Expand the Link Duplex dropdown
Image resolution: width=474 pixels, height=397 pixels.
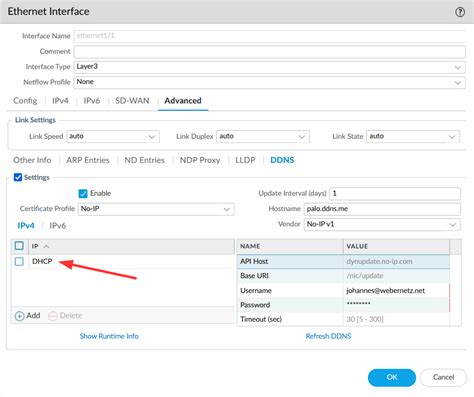click(x=263, y=136)
